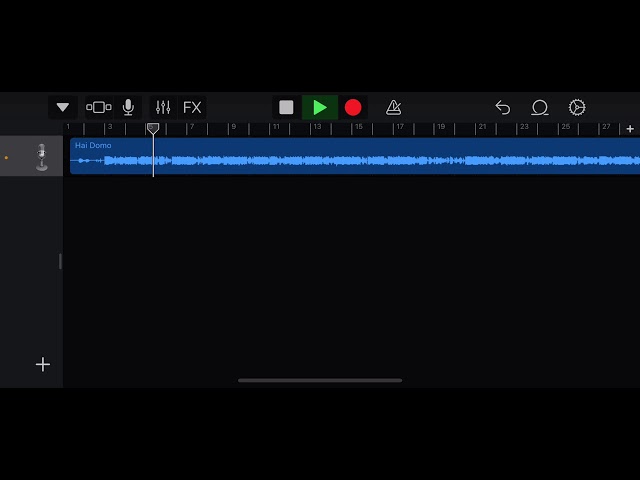640x480 pixels.
Task: Open the Loop Browser
Action: [x=540, y=107]
